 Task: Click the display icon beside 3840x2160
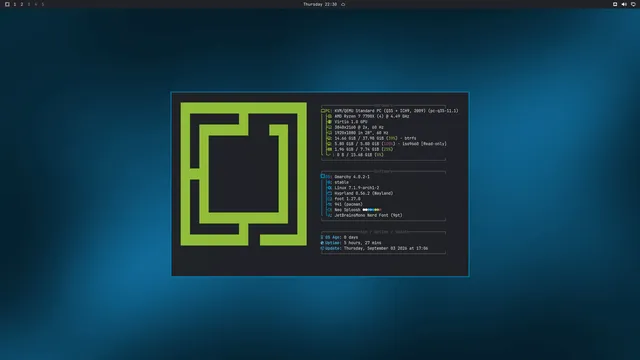coord(329,127)
